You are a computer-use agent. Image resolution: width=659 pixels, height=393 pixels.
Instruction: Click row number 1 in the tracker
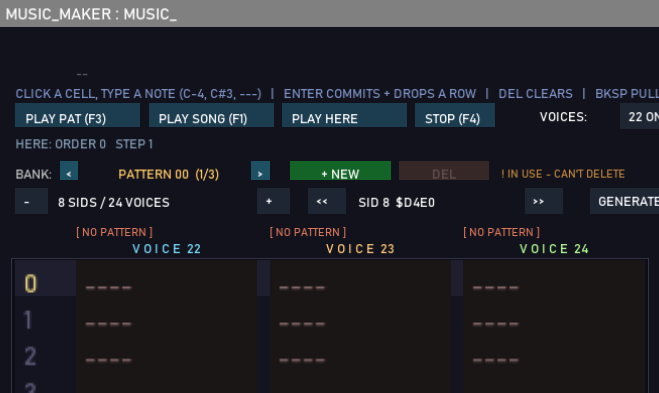click(28, 320)
